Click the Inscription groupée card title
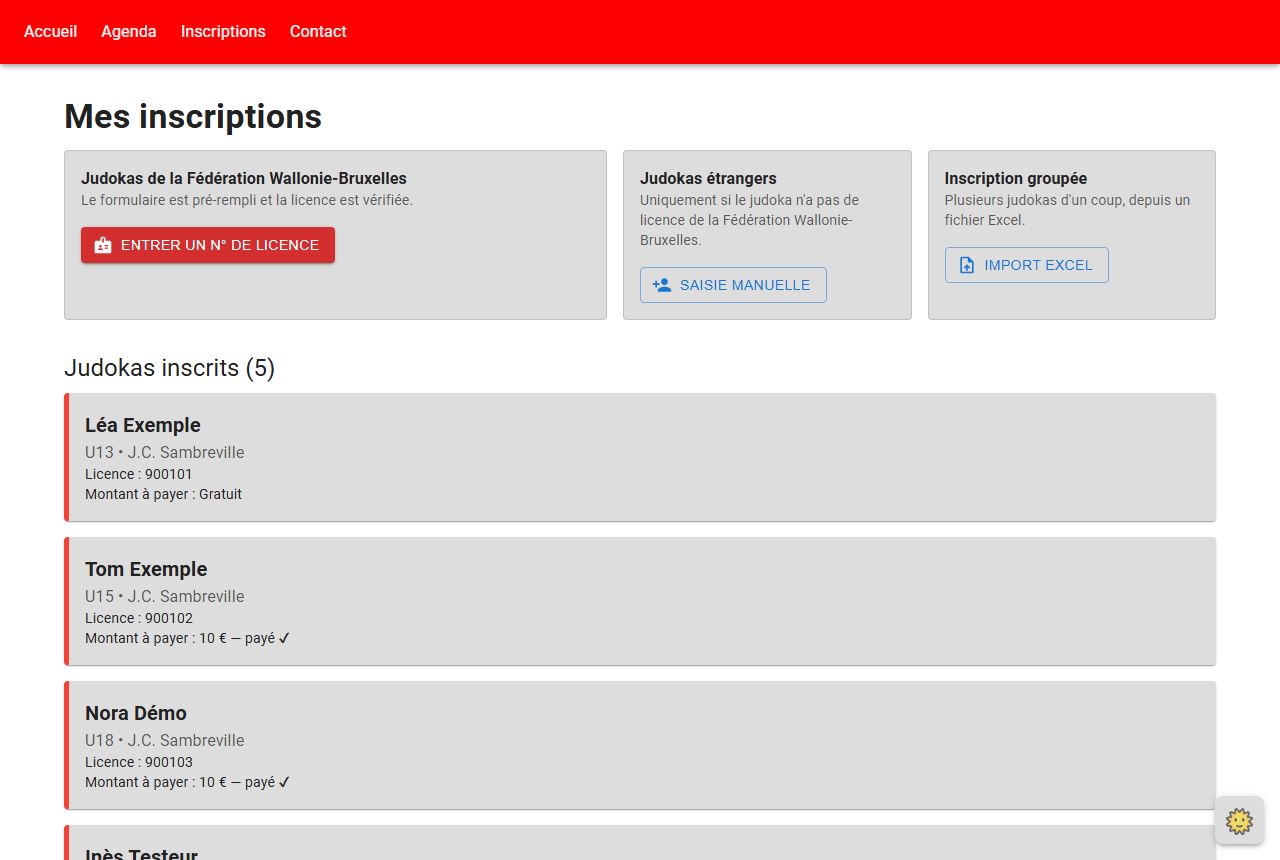Image resolution: width=1280 pixels, height=860 pixels. click(x=1016, y=178)
